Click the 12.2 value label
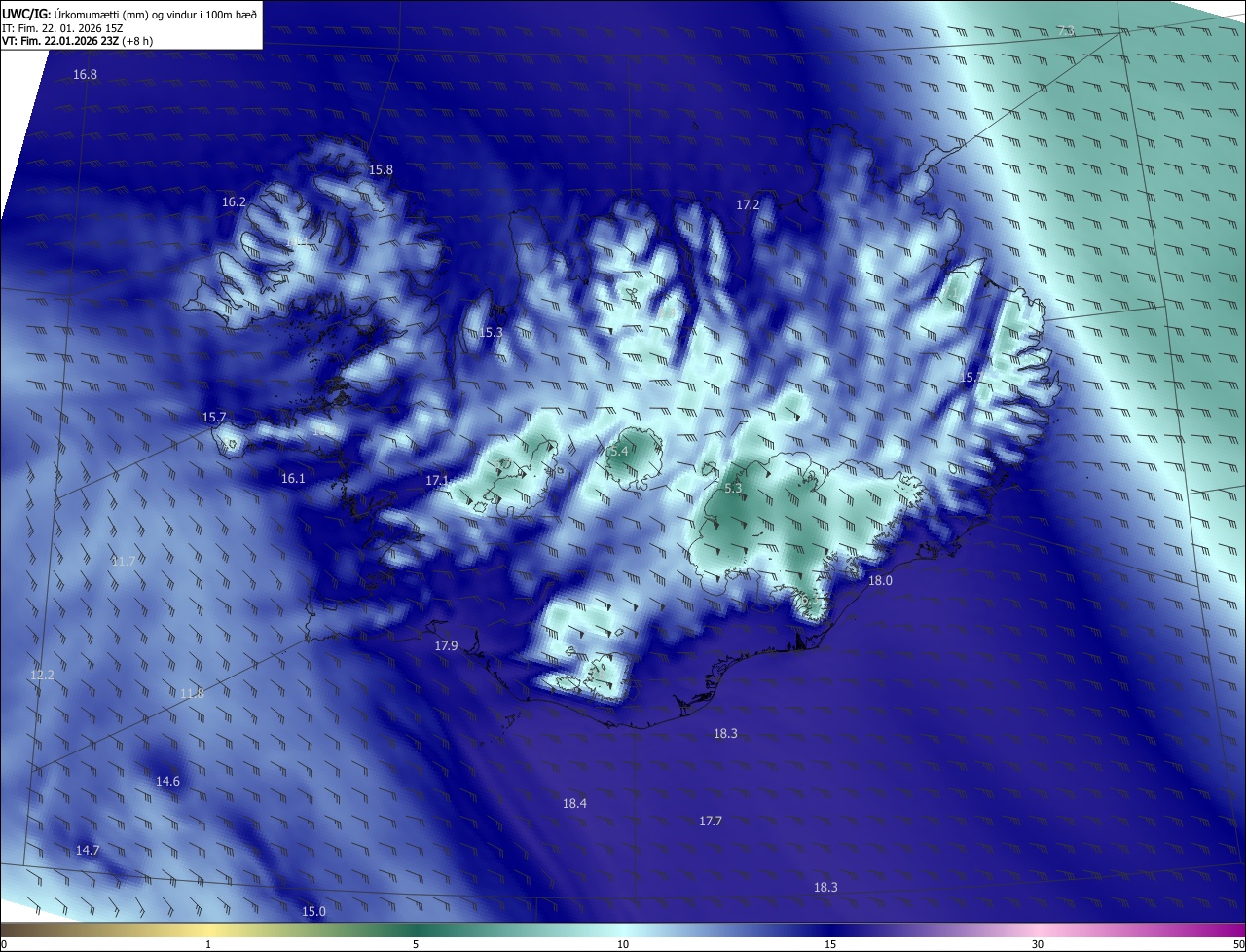1246x952 pixels. click(x=42, y=676)
